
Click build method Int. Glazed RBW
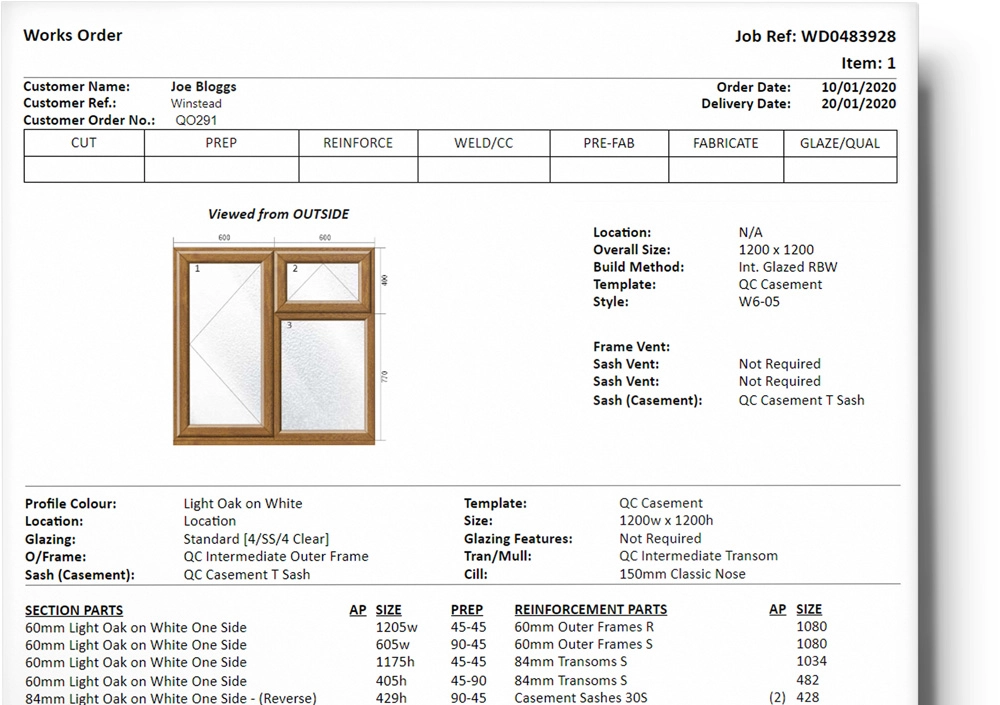pos(788,267)
